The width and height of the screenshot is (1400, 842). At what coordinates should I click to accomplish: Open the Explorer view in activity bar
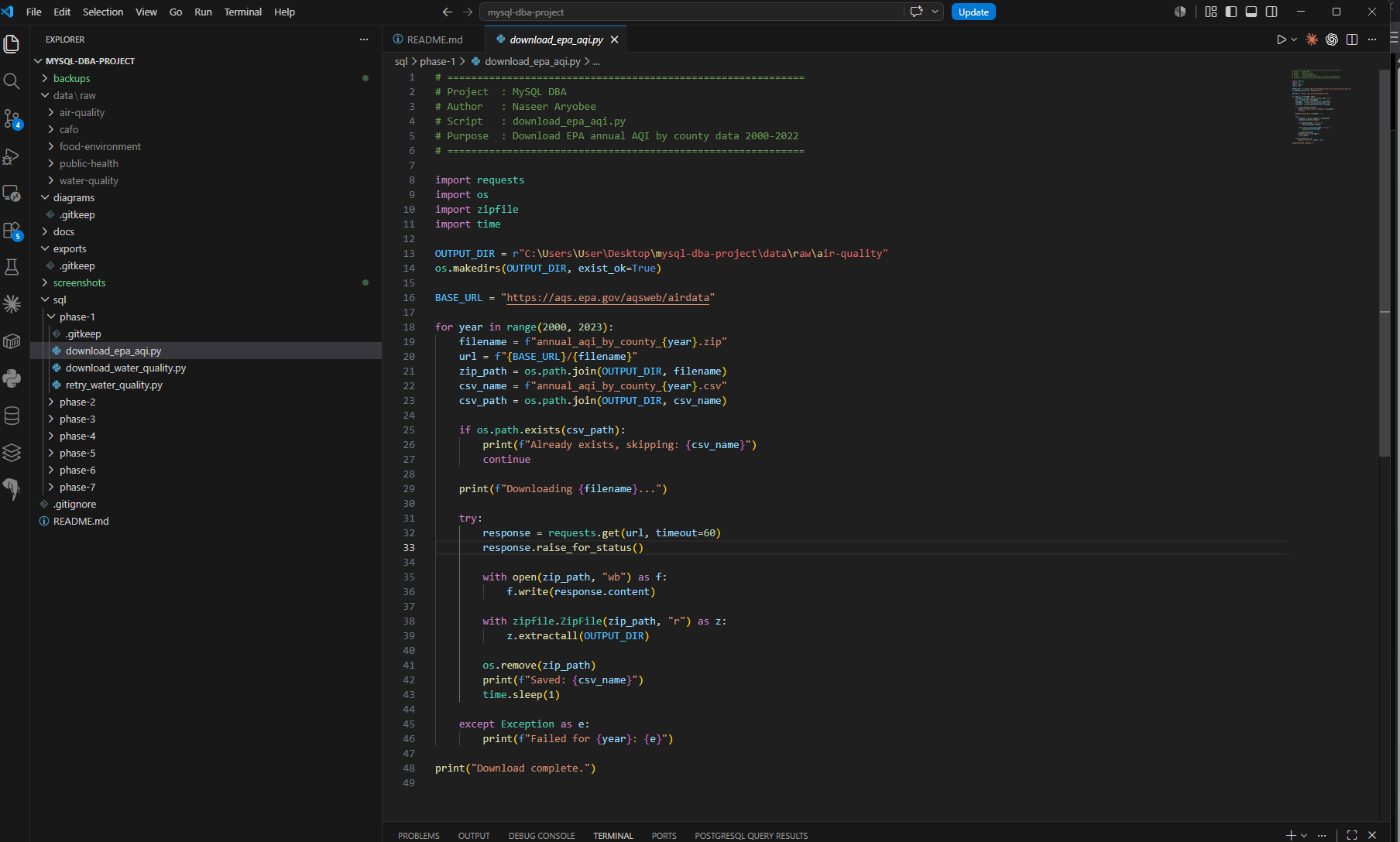tap(12, 44)
